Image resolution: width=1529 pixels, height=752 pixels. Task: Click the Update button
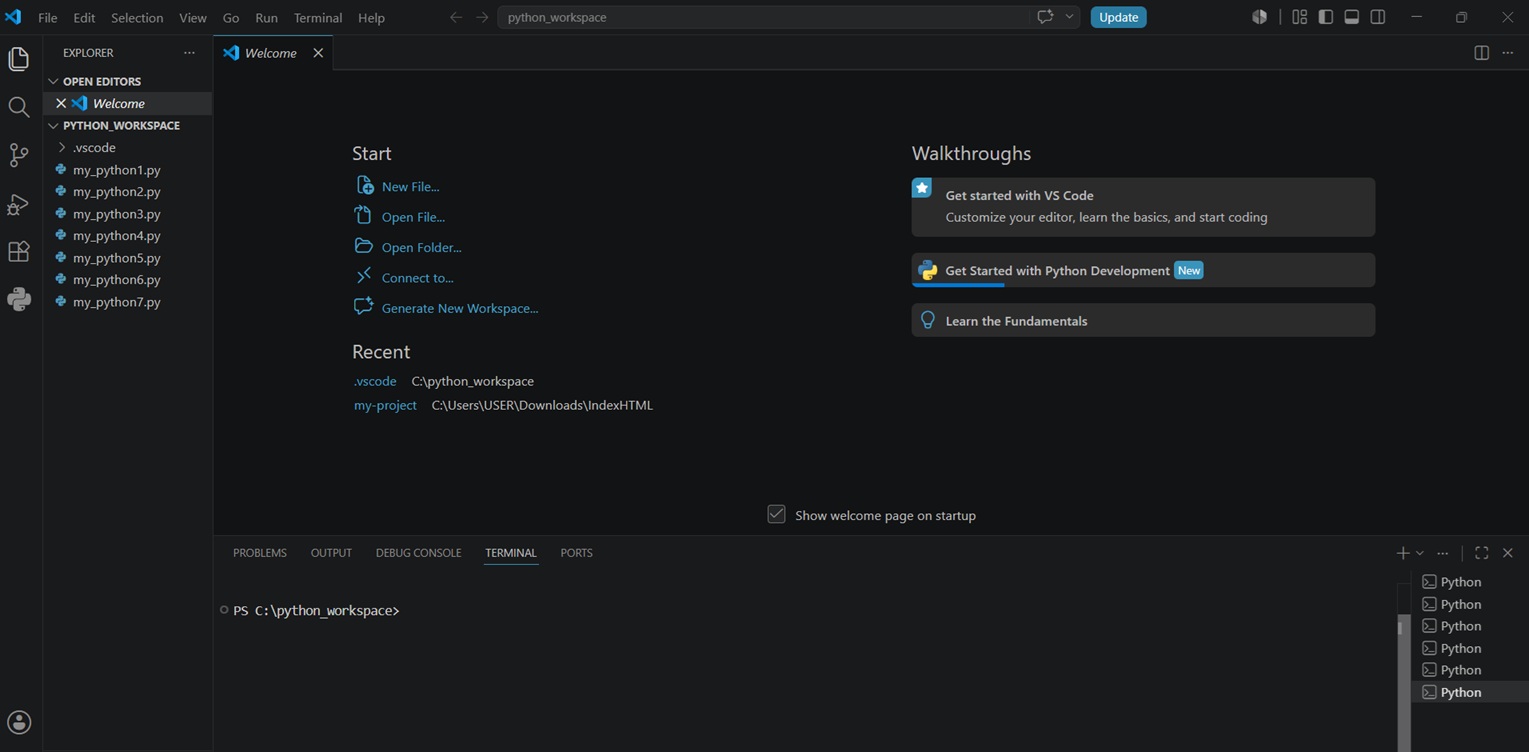coord(1118,17)
